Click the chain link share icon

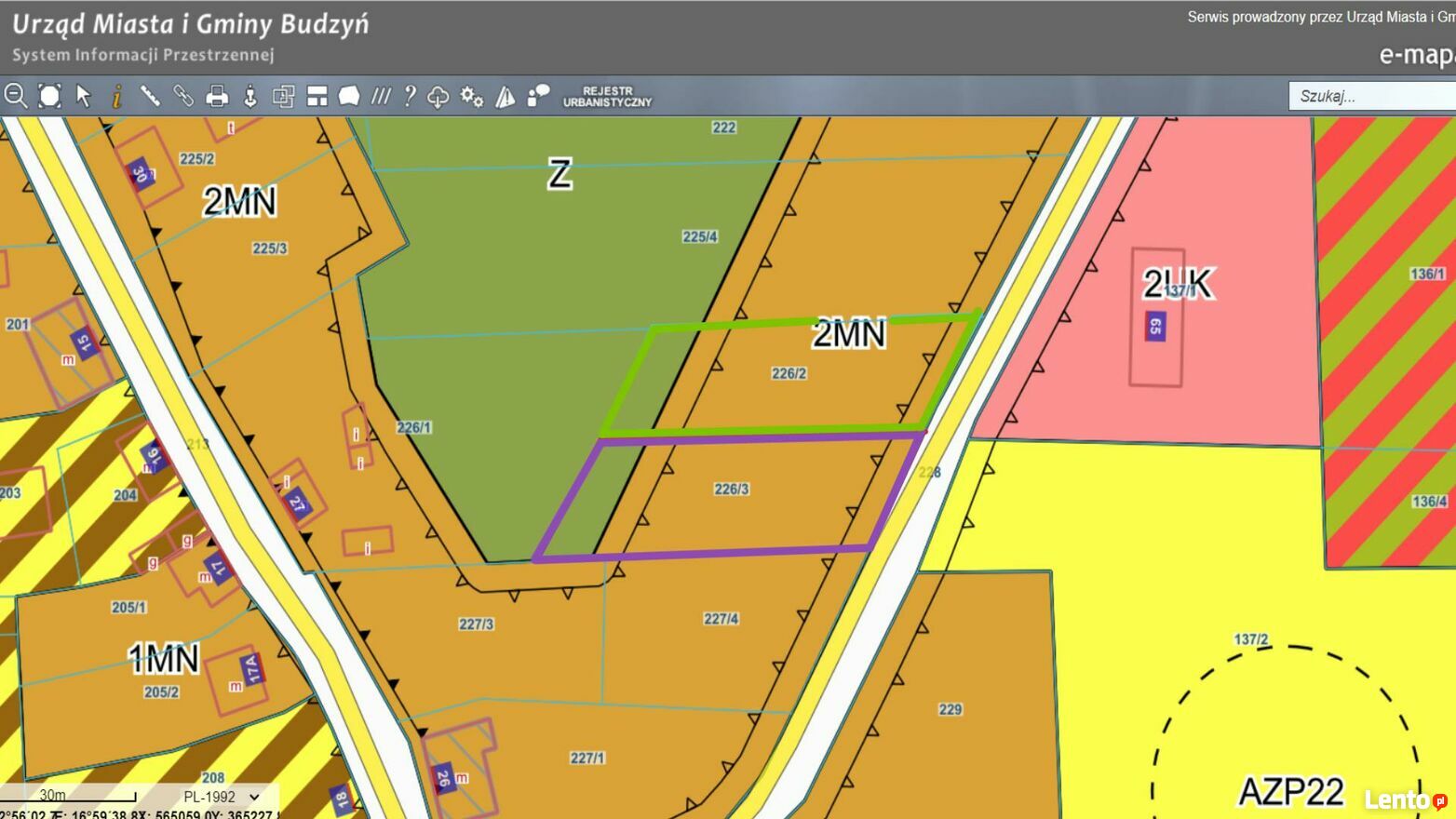(x=183, y=96)
